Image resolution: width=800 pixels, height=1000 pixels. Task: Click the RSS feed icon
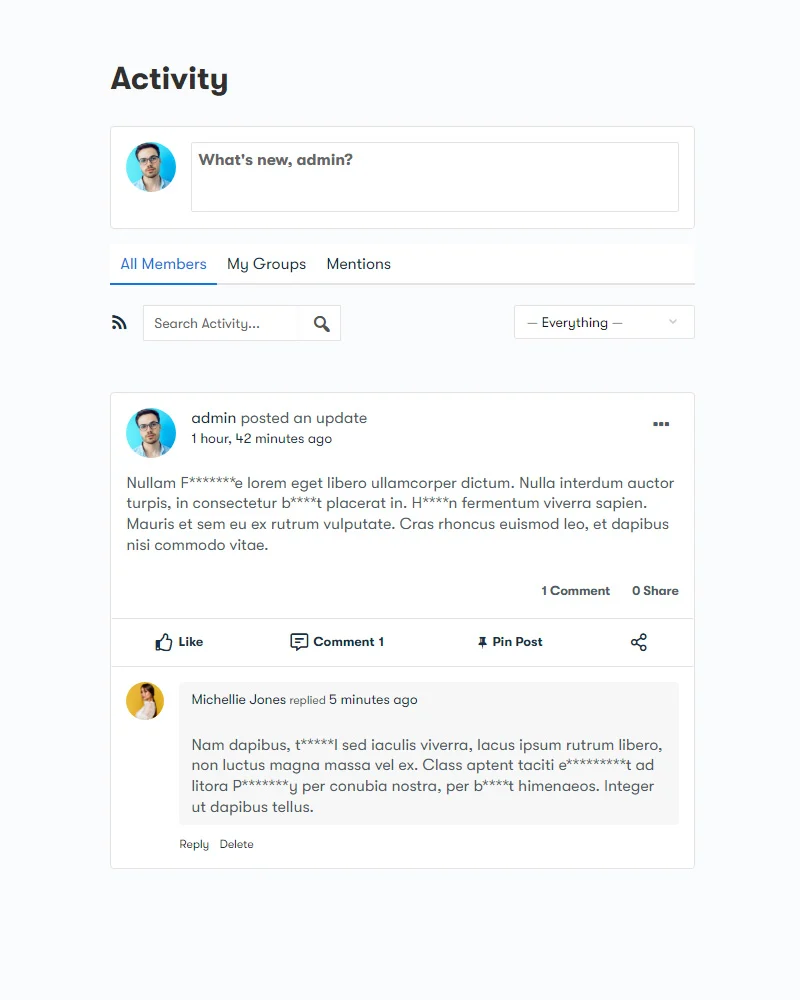tap(119, 322)
